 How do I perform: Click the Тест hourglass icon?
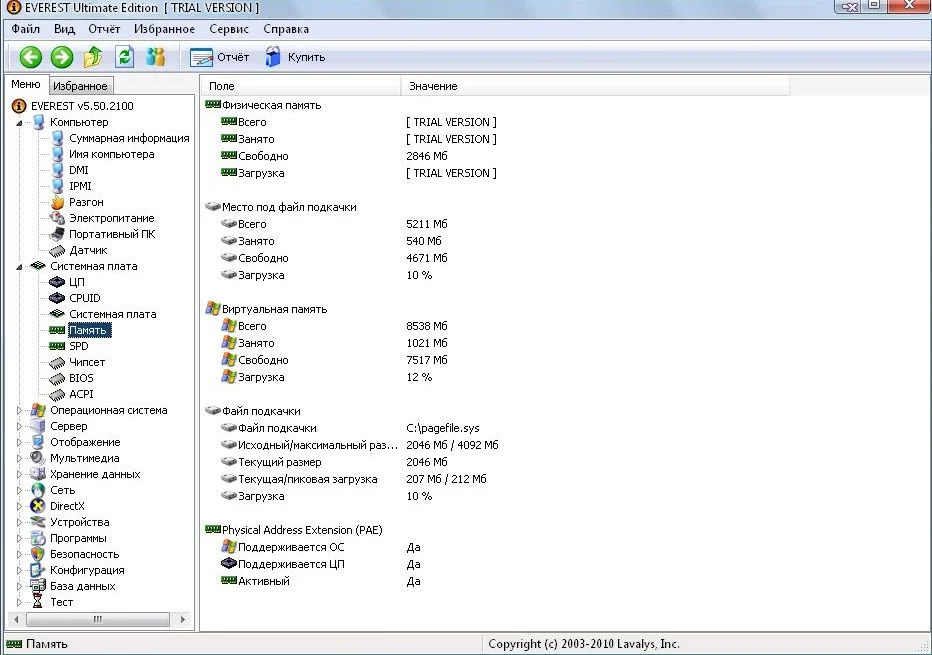click(37, 602)
